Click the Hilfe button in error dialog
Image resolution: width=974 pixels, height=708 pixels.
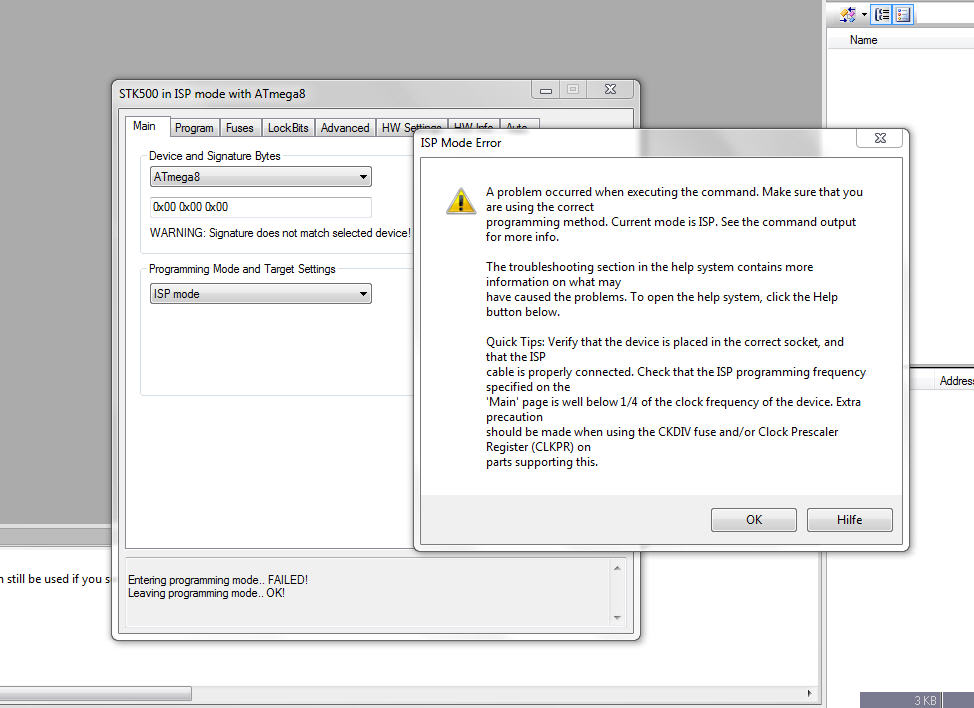point(849,520)
